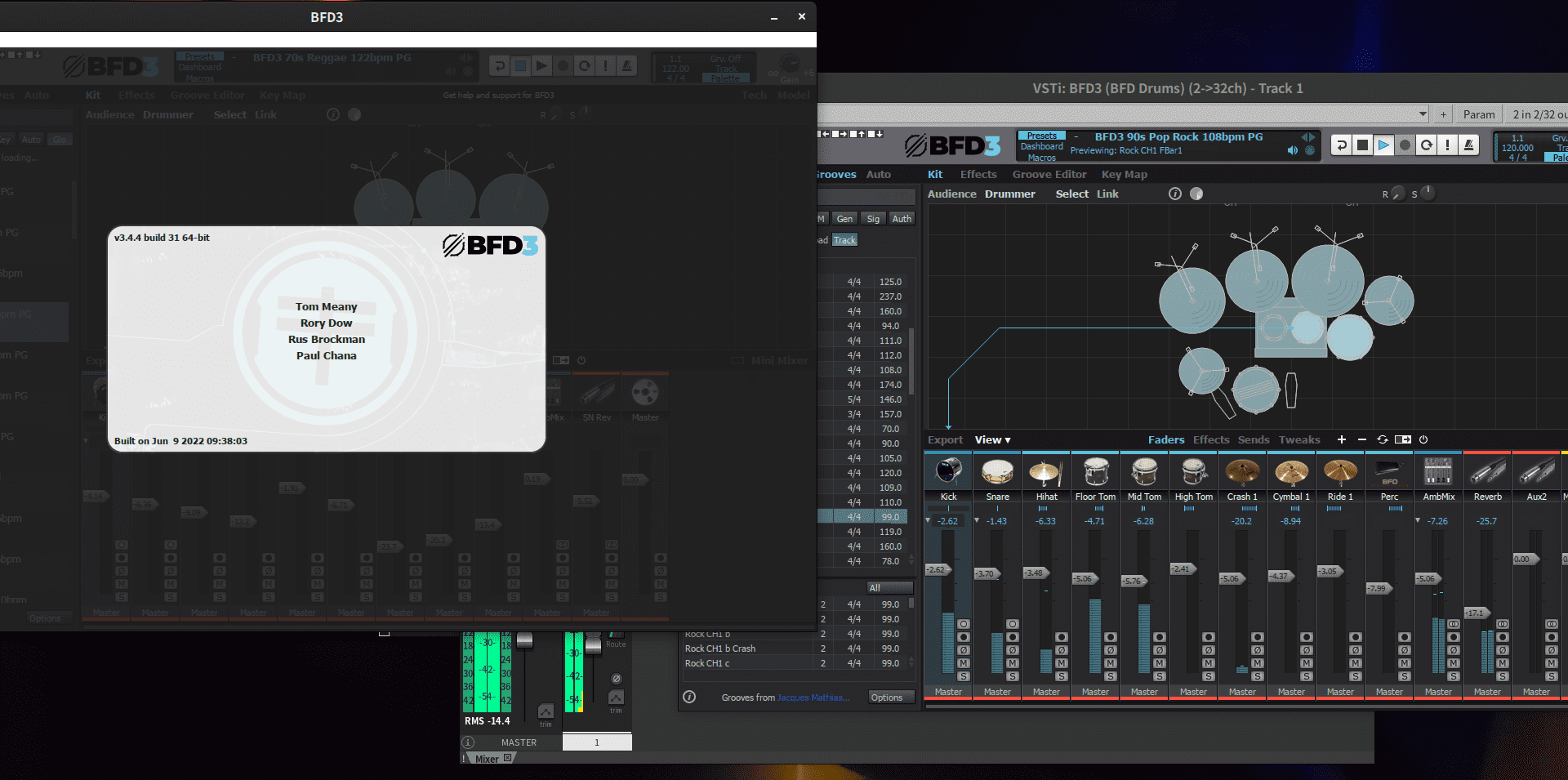Screen dimensions: 1568x780
Task: Click the Hihat channel icon
Action: (1046, 472)
